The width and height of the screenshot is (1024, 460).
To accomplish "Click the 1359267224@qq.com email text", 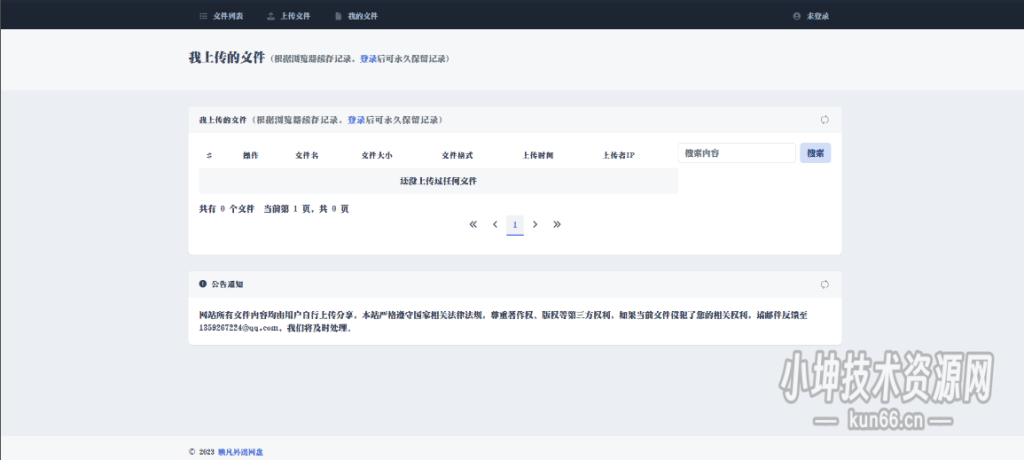I will [240, 329].
